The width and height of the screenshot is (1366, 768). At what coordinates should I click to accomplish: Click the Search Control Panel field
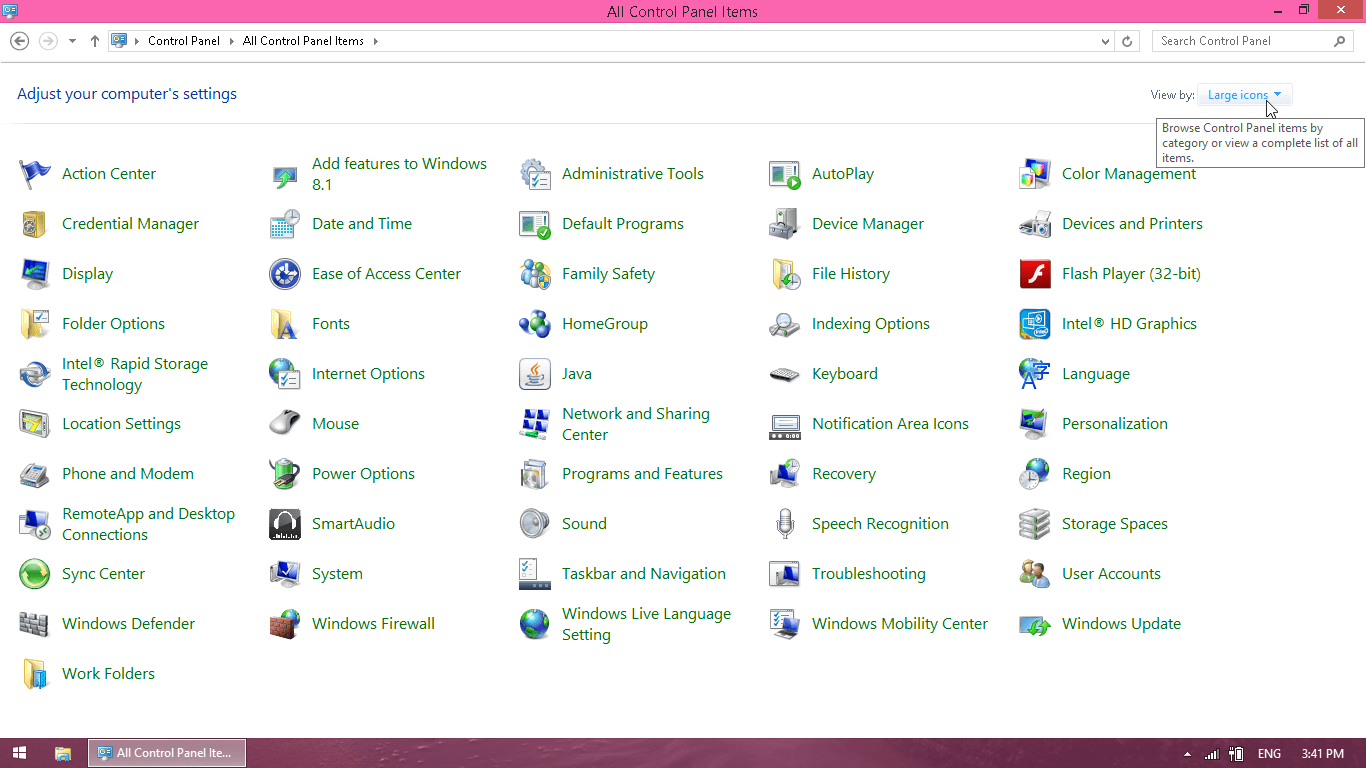1253,41
